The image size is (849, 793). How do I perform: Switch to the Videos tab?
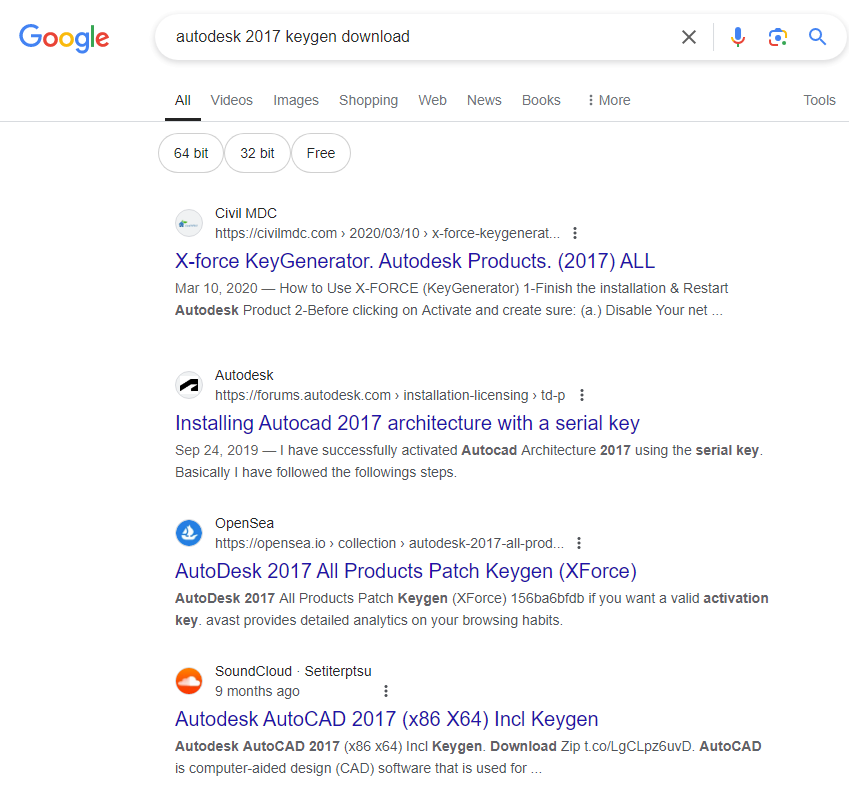(232, 100)
